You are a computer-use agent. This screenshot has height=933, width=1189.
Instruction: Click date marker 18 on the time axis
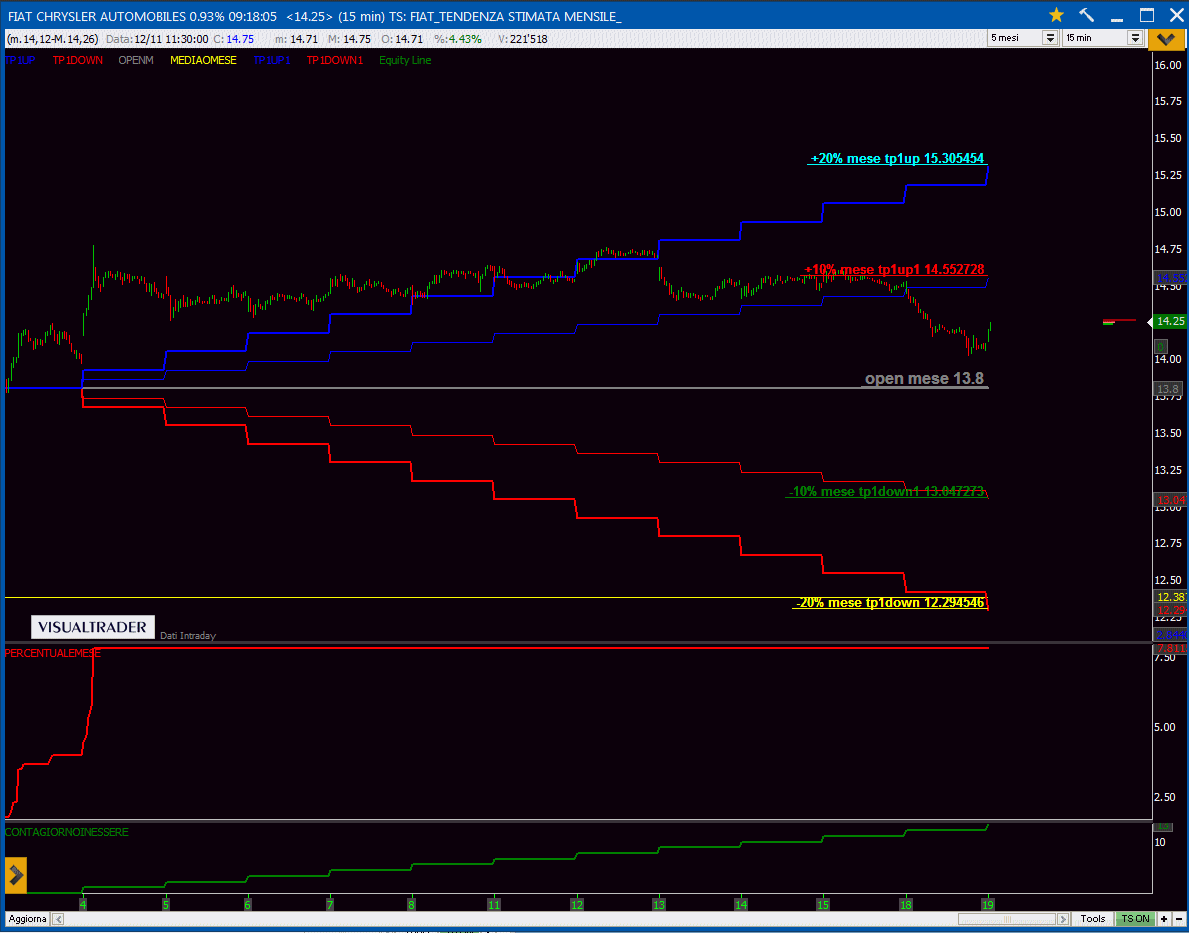pyautogui.click(x=905, y=905)
